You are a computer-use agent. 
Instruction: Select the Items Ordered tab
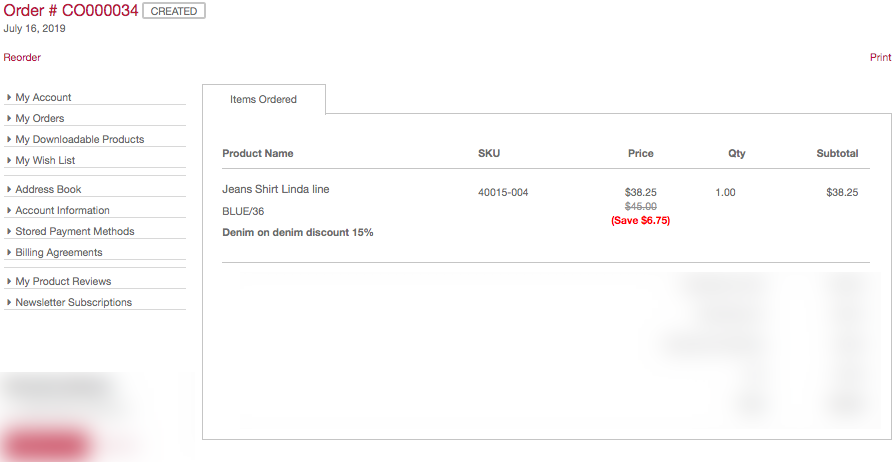coord(263,100)
